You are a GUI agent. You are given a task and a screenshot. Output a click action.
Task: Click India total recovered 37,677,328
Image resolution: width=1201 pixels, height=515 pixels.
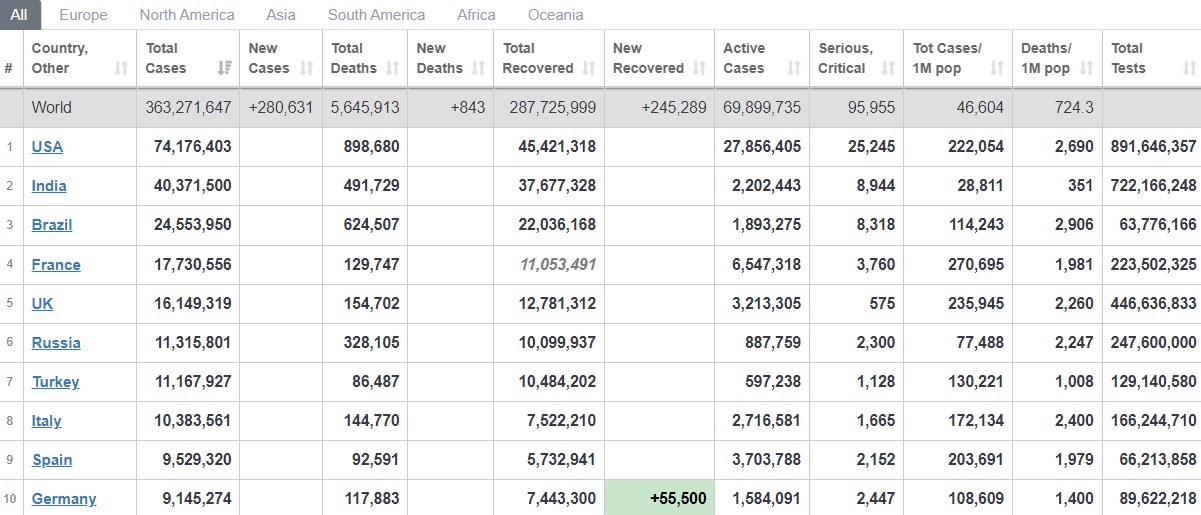pyautogui.click(x=557, y=185)
